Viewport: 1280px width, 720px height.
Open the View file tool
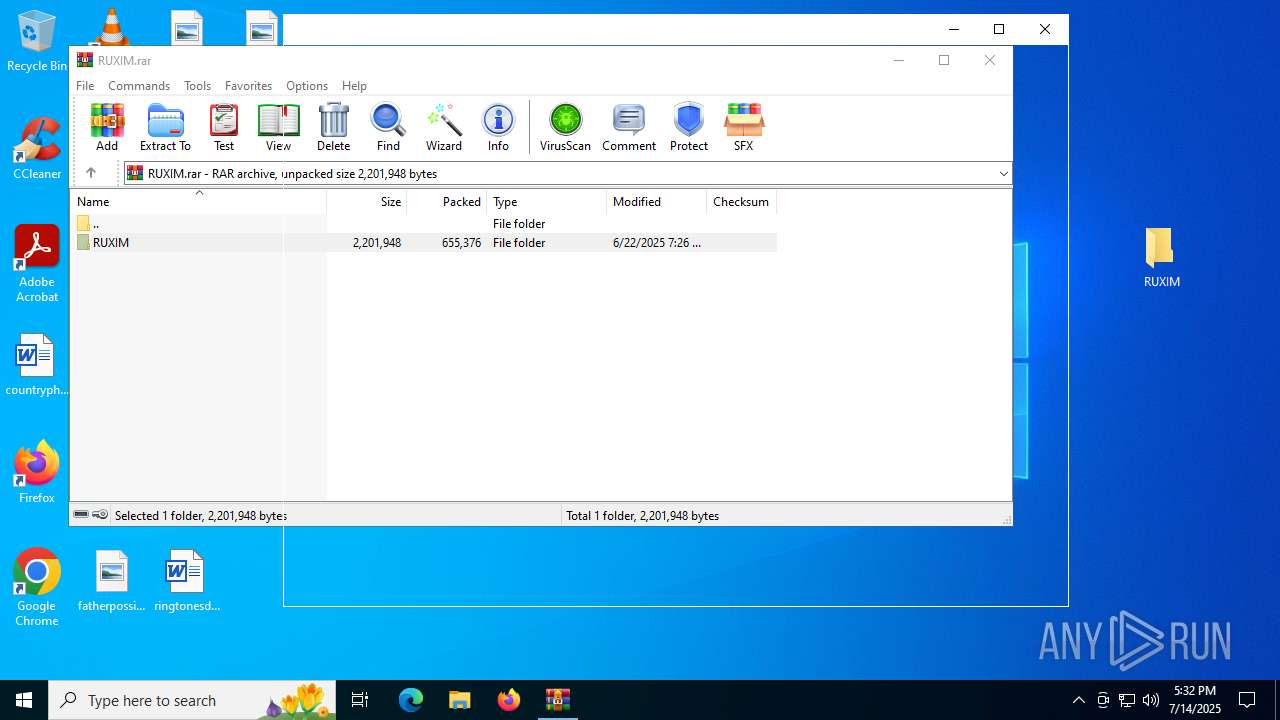(278, 127)
